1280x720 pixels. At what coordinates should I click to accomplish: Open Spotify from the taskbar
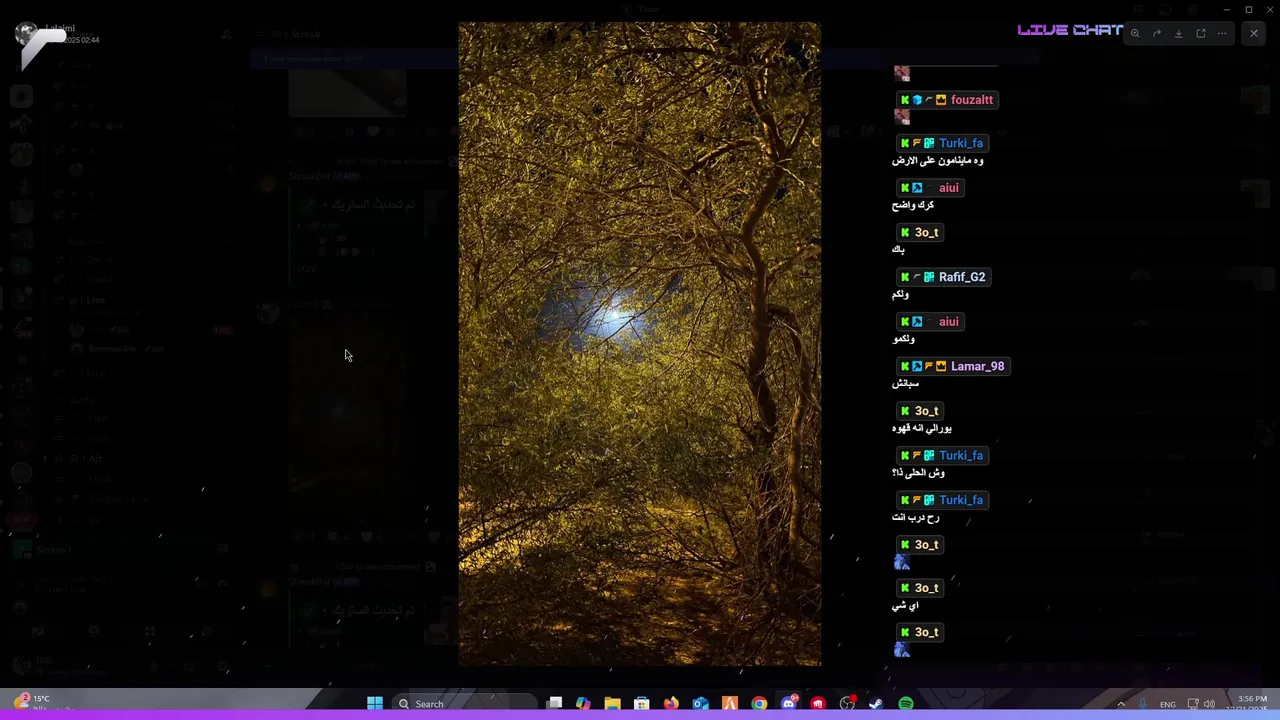906,704
